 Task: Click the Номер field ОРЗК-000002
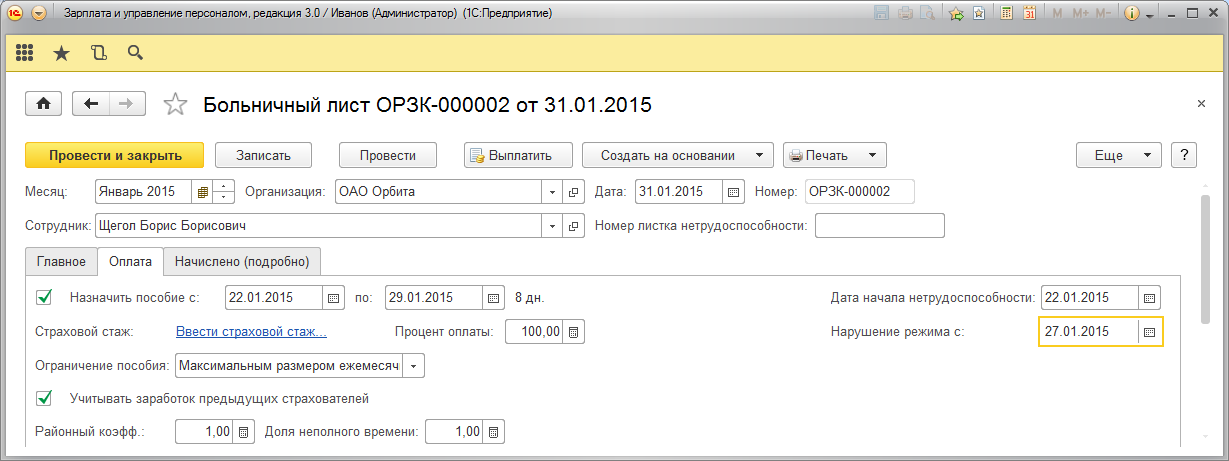(x=860, y=191)
